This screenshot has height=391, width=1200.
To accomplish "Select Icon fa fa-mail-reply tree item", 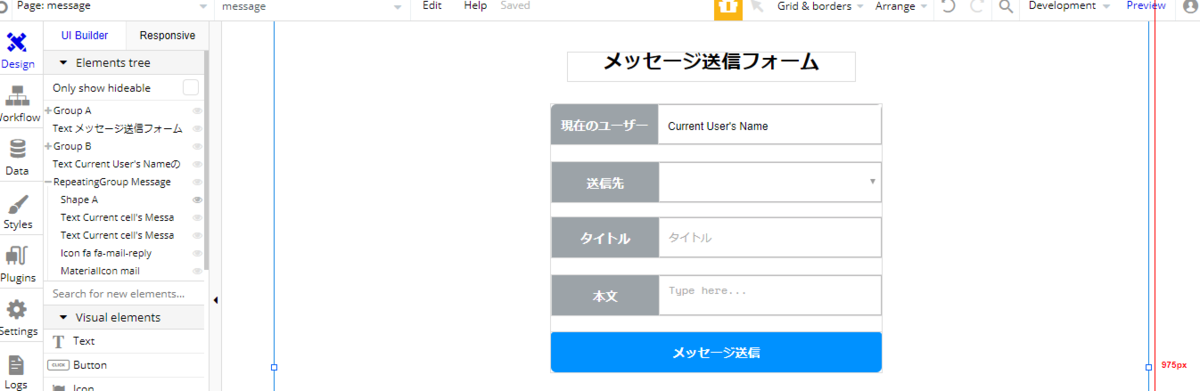I will point(106,254).
